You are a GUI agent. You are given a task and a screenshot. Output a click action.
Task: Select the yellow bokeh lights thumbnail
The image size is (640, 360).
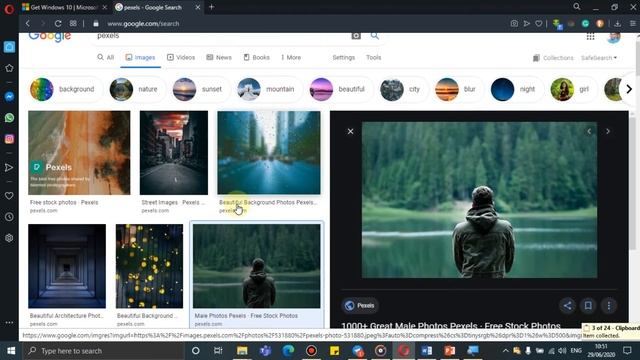click(149, 266)
